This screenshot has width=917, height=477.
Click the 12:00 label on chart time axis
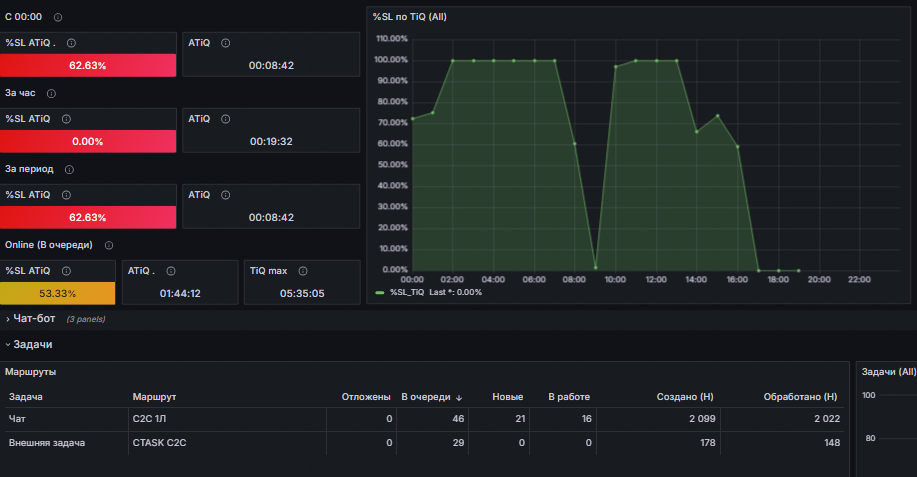point(656,279)
